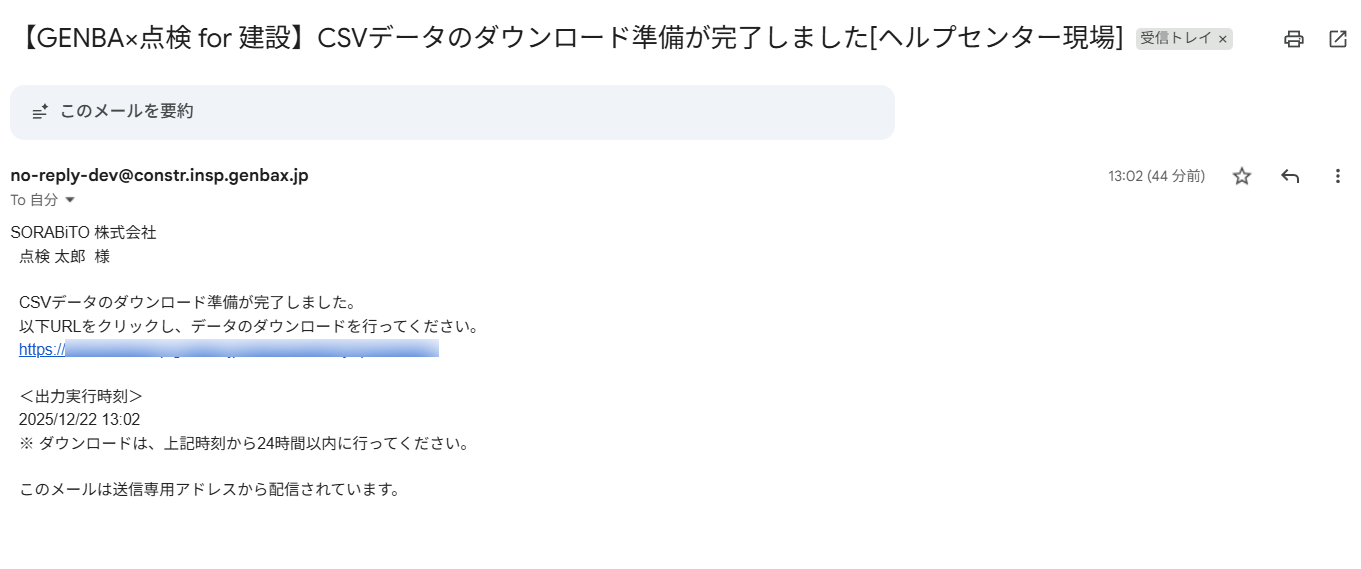Click the SORABiTO 株式会社 line
1361x569 pixels.
tap(83, 233)
